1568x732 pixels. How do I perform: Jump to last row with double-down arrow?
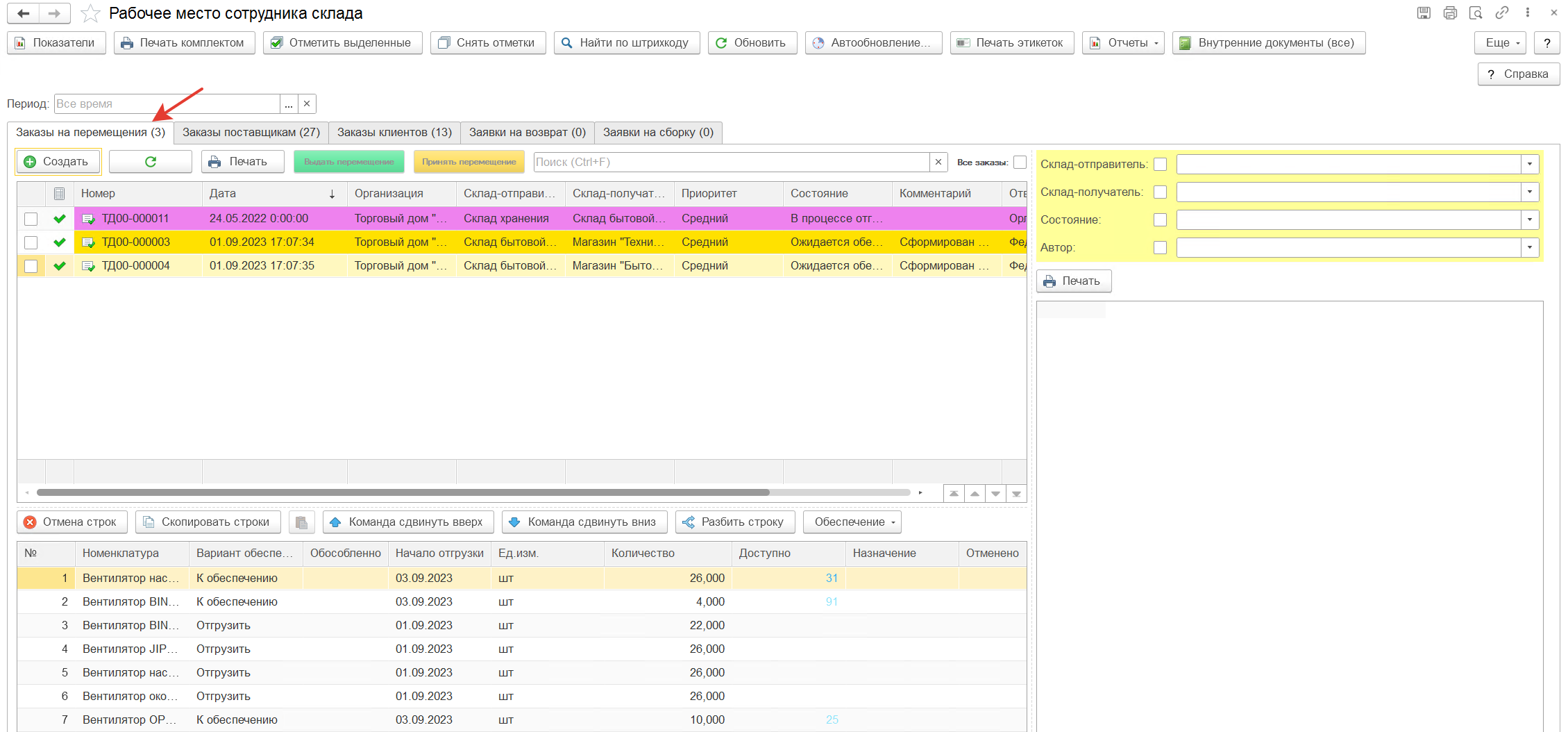coord(1016,493)
